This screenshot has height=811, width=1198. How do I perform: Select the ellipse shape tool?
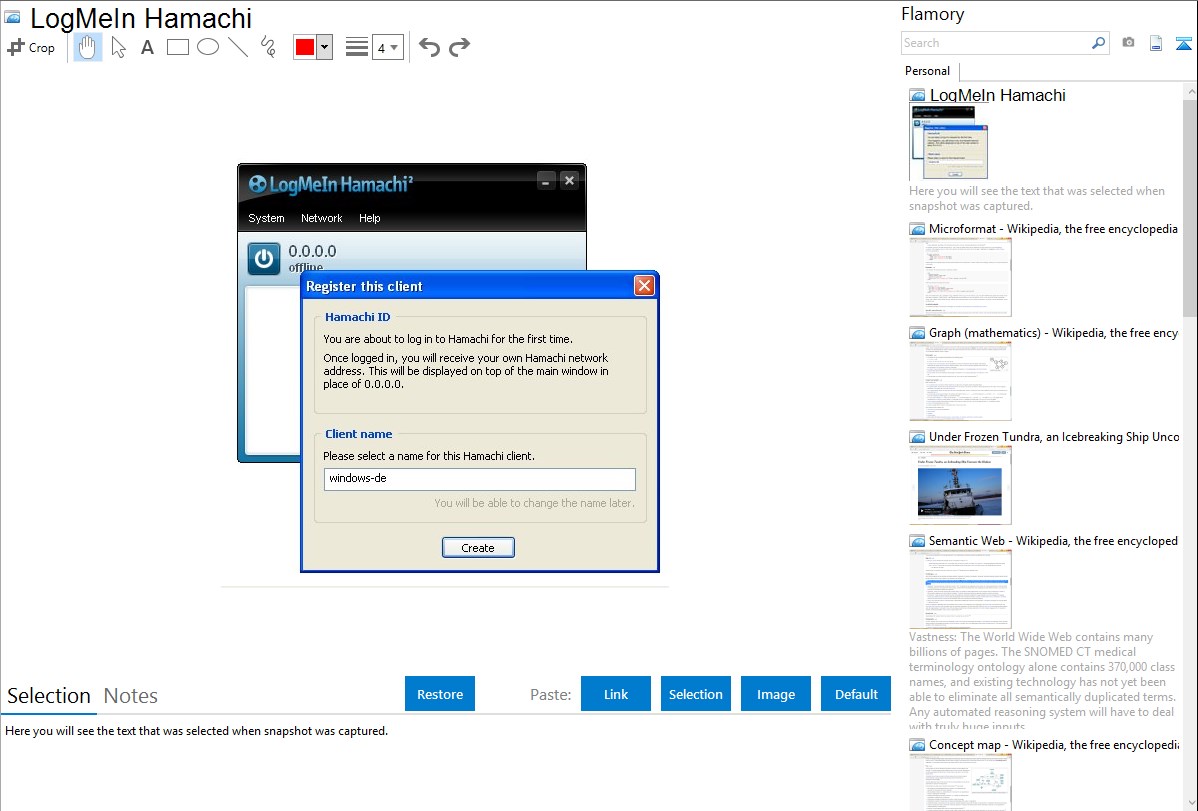208,47
